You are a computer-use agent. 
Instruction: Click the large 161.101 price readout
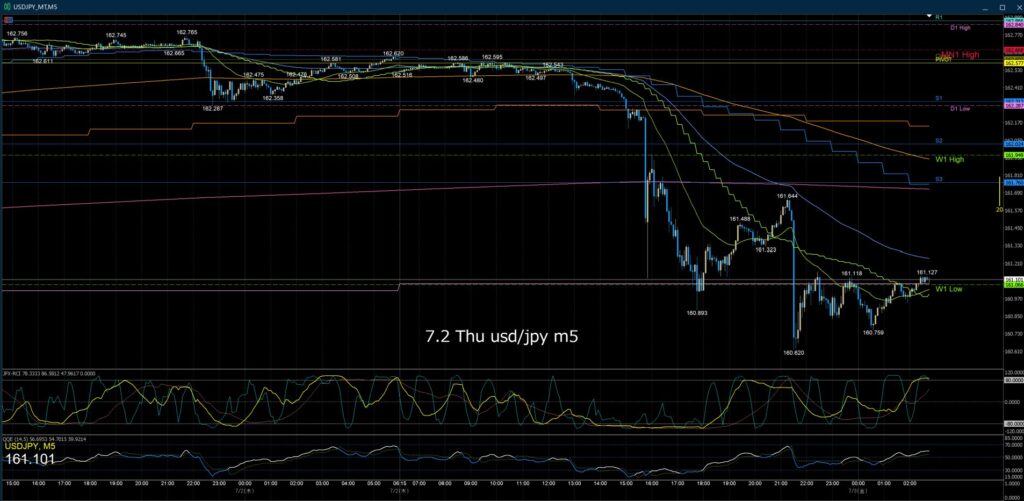click(29, 460)
